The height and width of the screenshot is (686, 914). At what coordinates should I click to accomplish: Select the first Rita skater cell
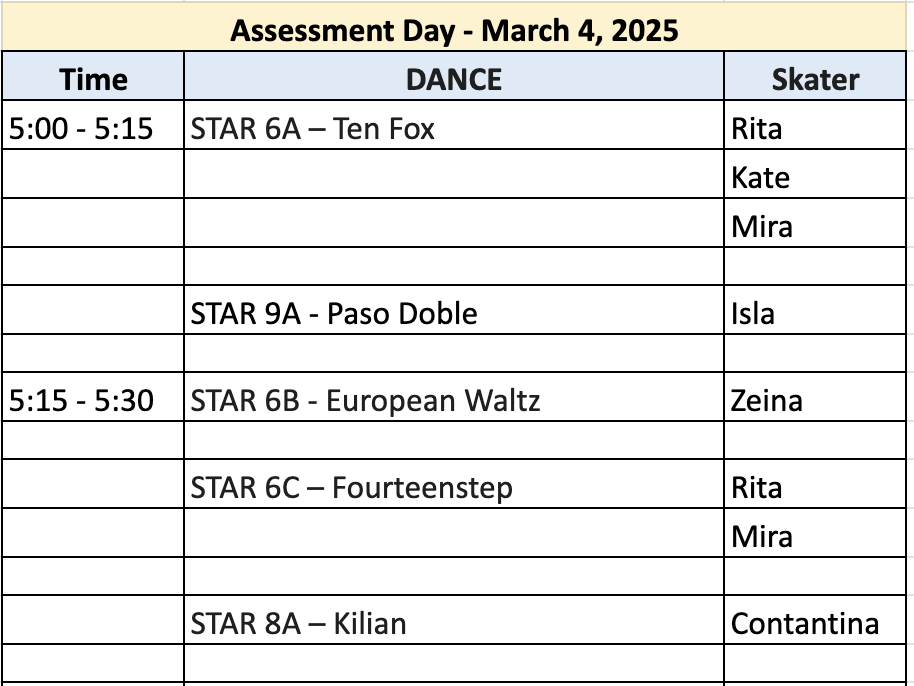pos(815,125)
